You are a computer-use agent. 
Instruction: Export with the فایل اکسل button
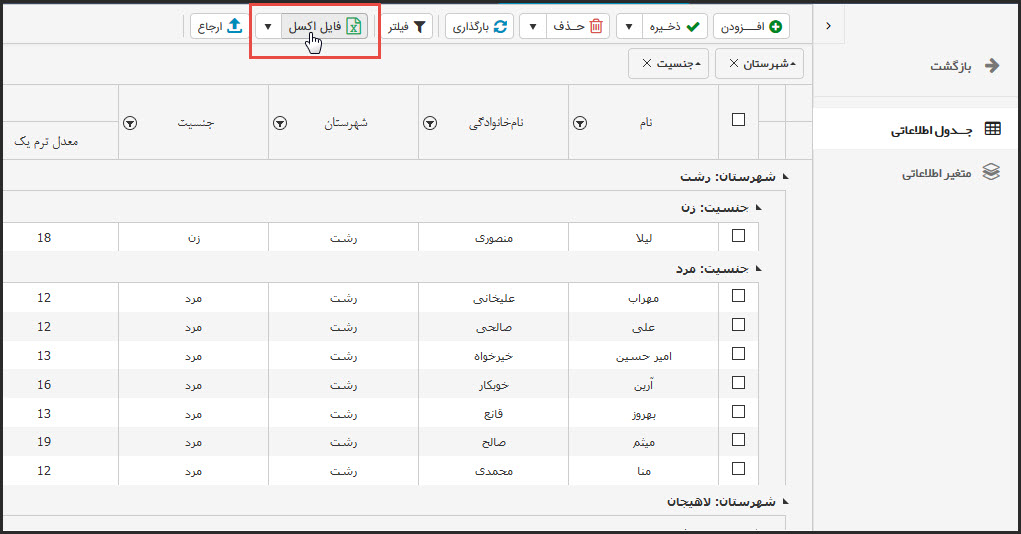[324, 27]
